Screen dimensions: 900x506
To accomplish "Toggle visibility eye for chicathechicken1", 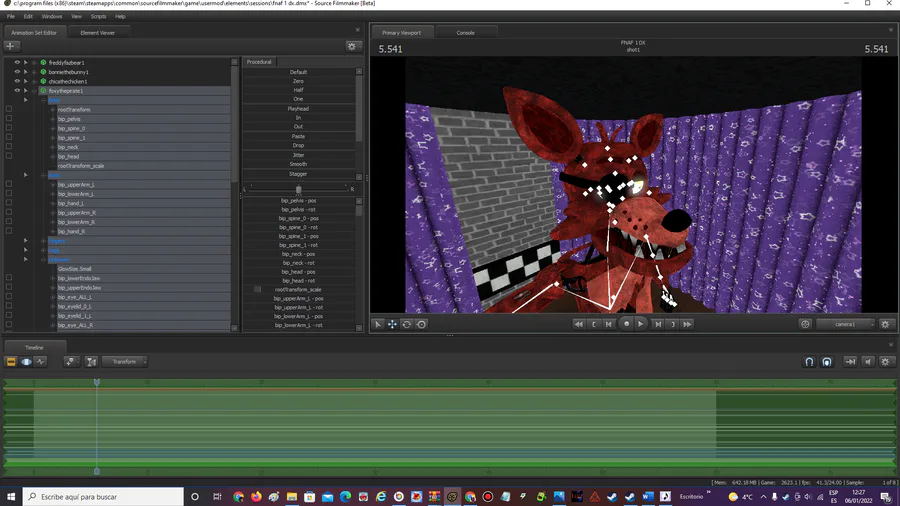I will tap(17, 81).
